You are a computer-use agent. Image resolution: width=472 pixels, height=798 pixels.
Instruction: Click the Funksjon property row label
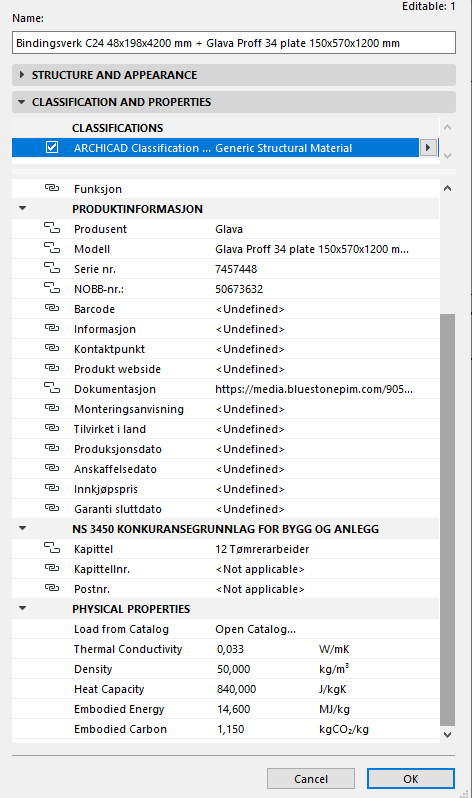coord(98,189)
